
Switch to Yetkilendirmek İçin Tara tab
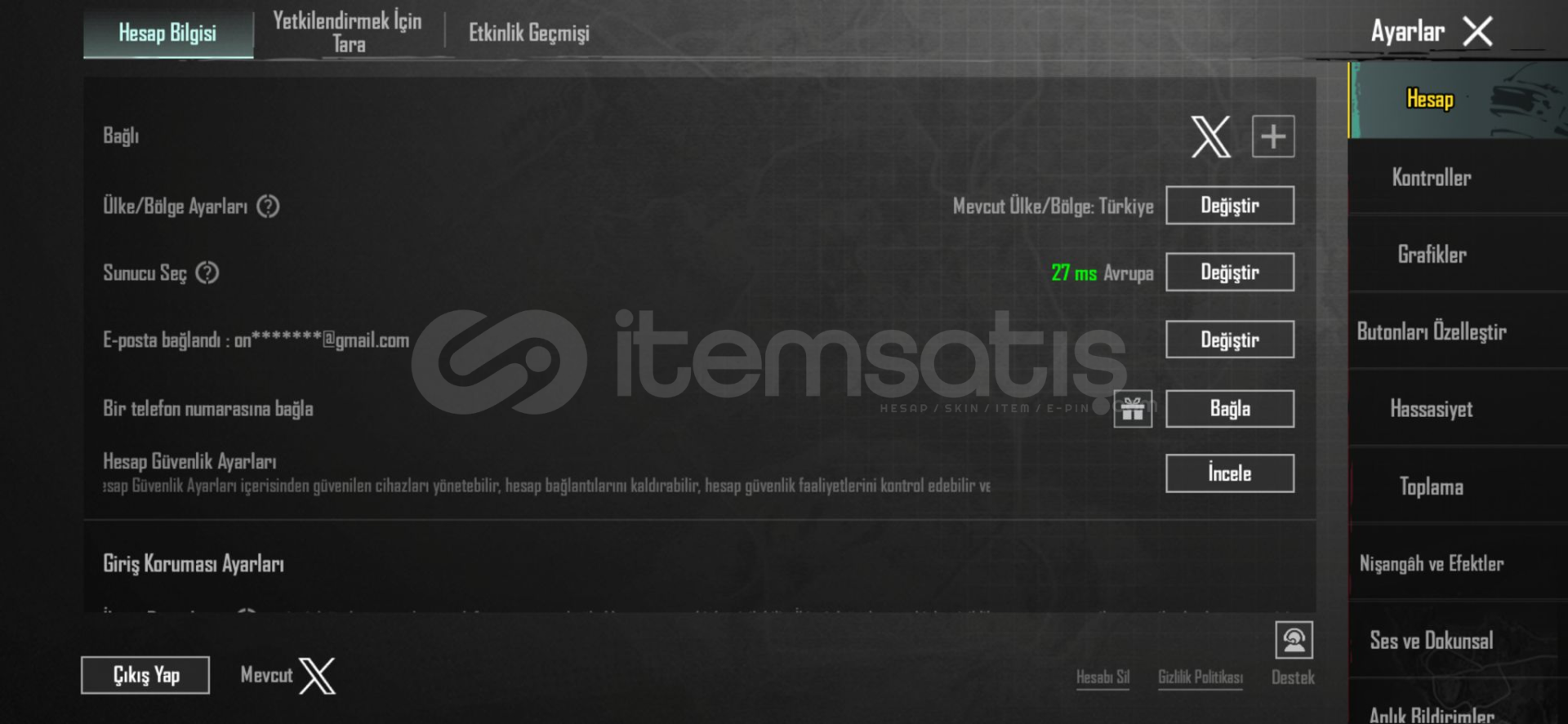pyautogui.click(x=348, y=33)
